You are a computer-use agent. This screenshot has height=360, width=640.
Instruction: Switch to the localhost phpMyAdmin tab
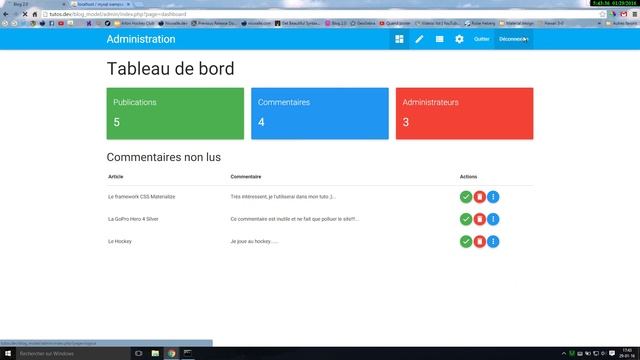click(101, 4)
